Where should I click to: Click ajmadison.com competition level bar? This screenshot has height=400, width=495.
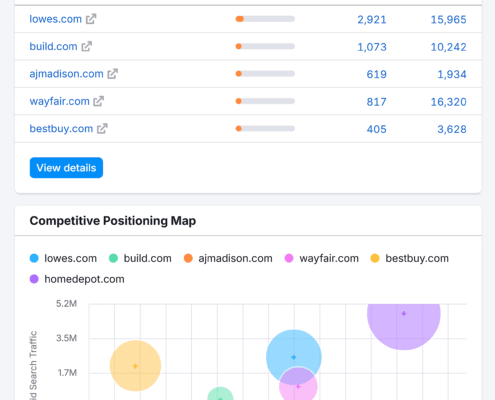265,74
